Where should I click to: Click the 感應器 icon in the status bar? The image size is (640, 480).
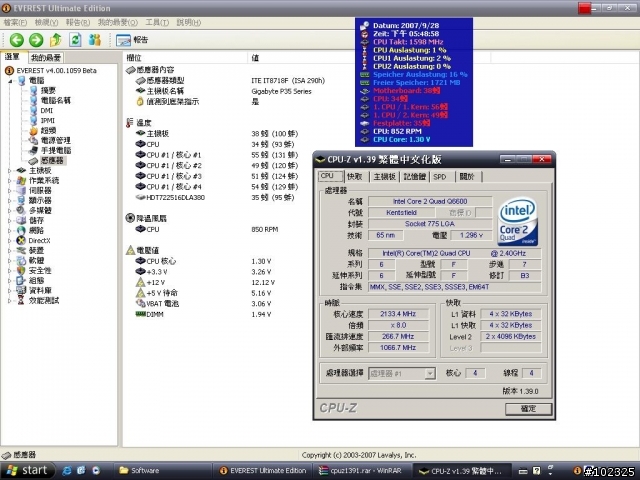point(6,455)
